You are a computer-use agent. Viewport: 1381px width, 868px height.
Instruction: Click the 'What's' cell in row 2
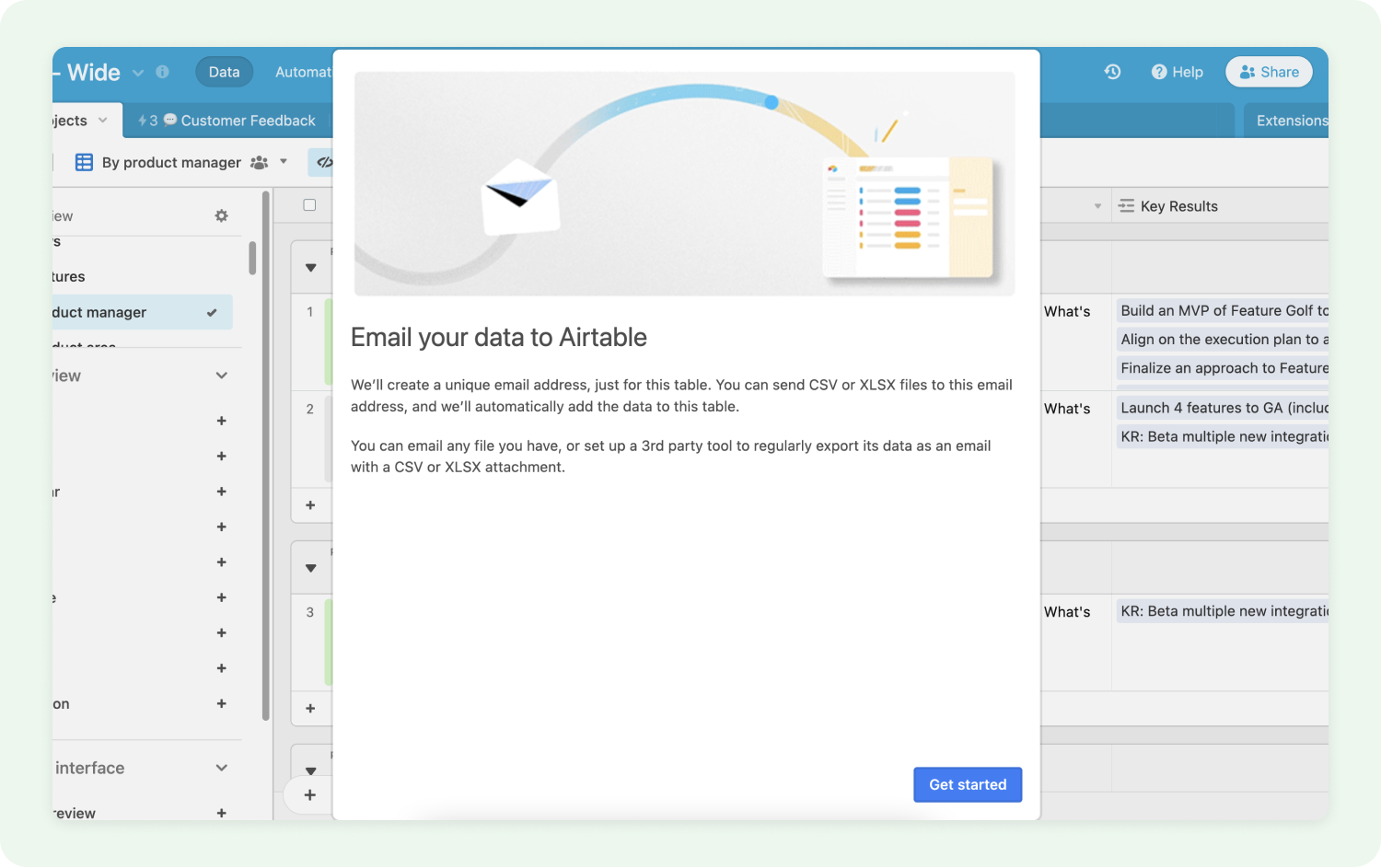click(x=1067, y=409)
